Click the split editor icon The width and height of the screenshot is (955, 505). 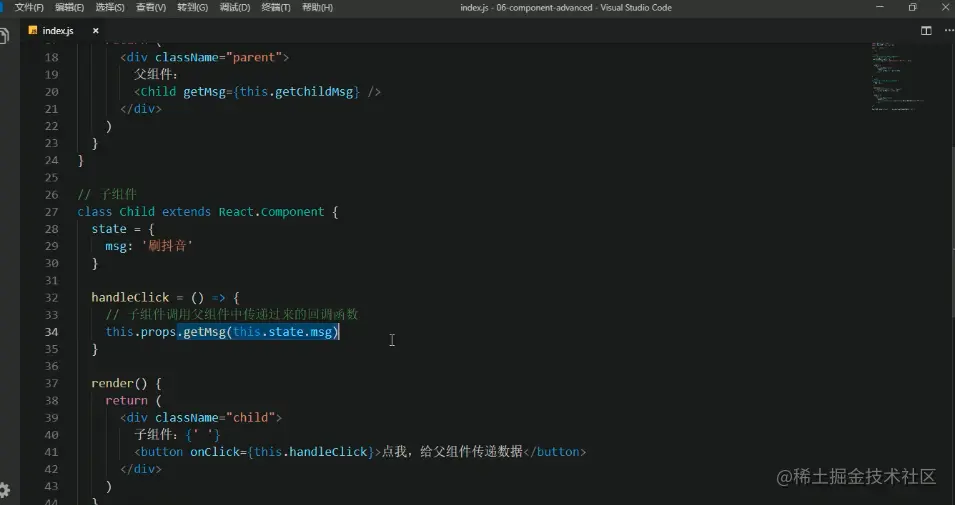click(x=926, y=30)
